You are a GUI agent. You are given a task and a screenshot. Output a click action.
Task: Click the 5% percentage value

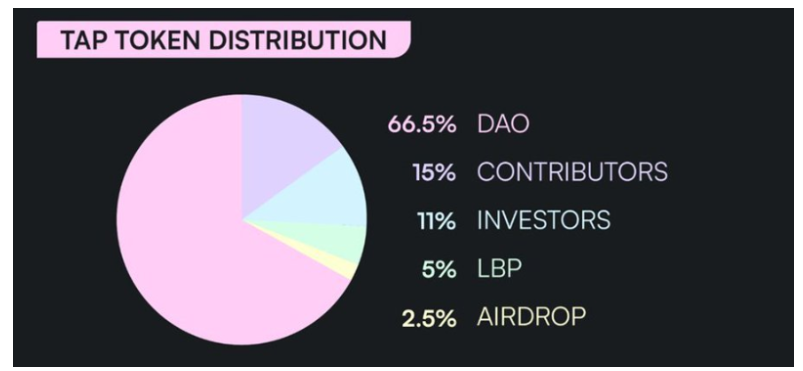coord(439,269)
